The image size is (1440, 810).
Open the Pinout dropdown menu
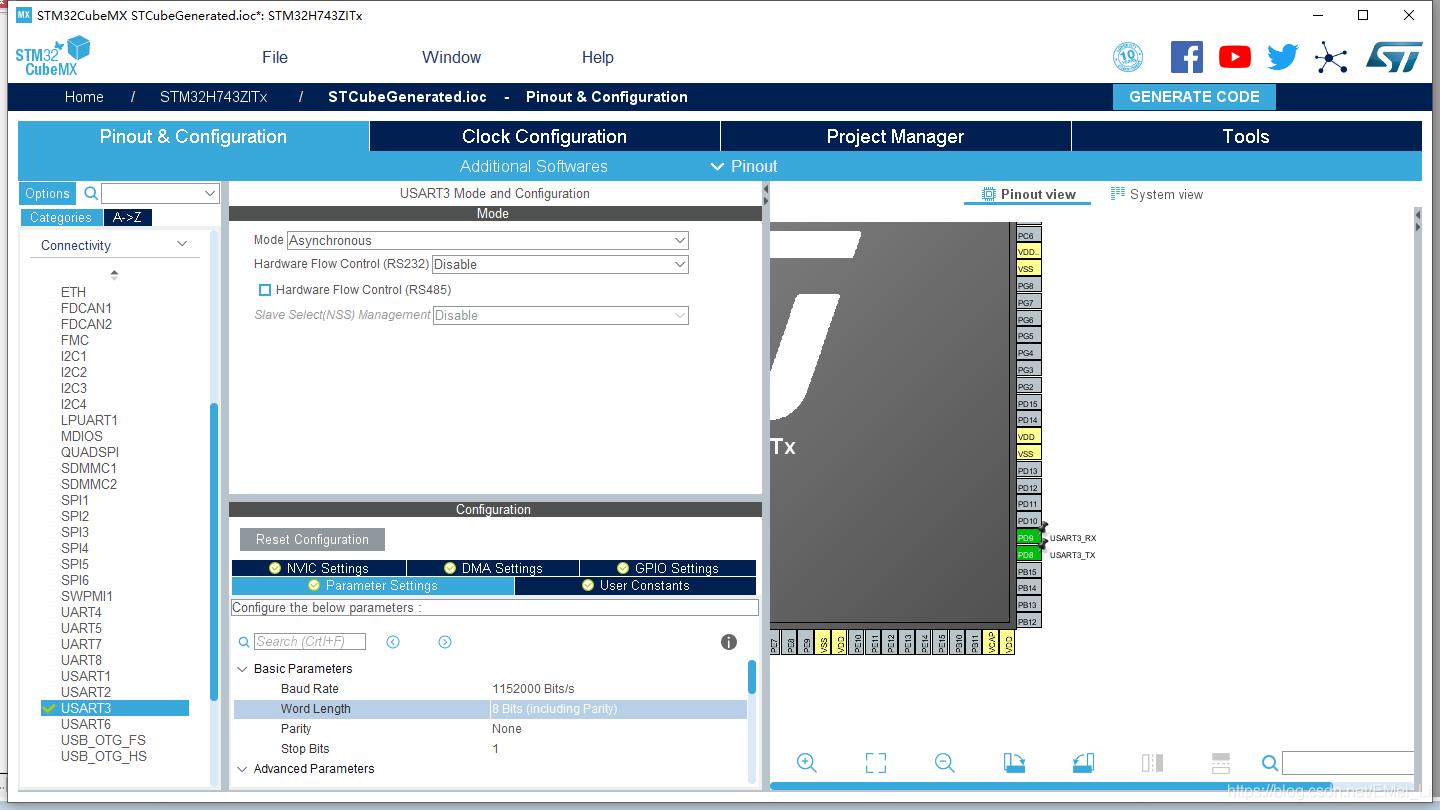tap(744, 166)
